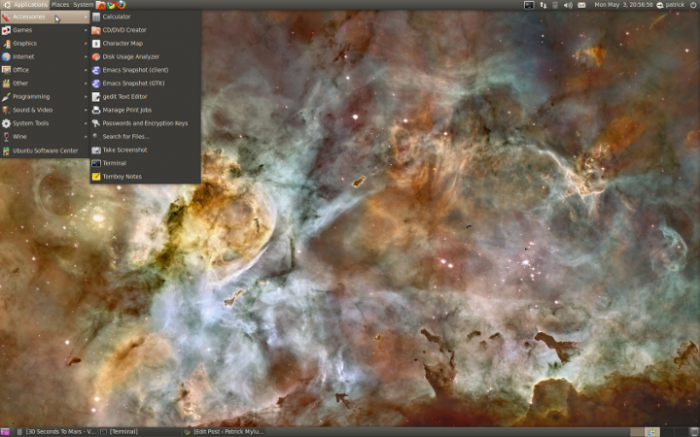This screenshot has width=700, height=437.
Task: Click the power session icon at panel end
Action: pyautogui.click(x=693, y=5)
